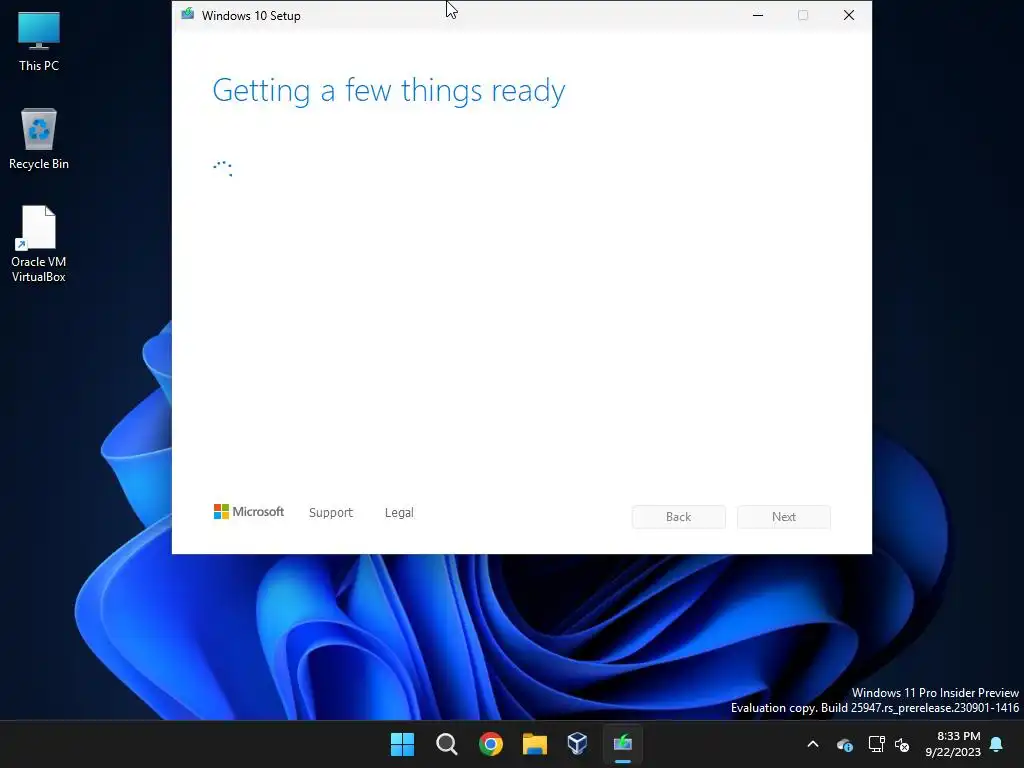Viewport: 1024px width, 768px height.
Task: Launch Google Chrome from the taskbar
Action: pyautogui.click(x=490, y=744)
